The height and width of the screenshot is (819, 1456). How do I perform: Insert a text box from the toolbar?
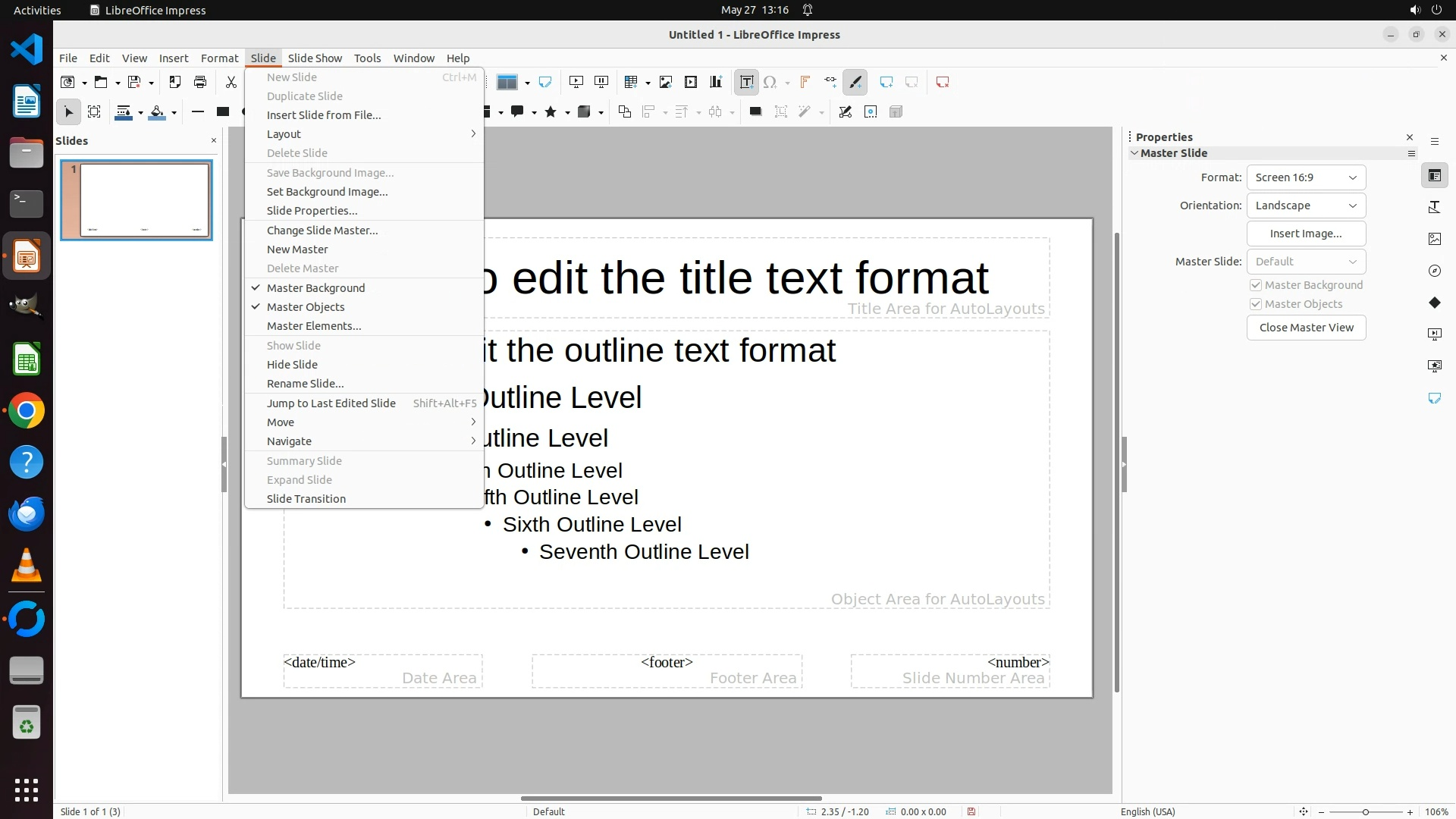click(x=746, y=82)
